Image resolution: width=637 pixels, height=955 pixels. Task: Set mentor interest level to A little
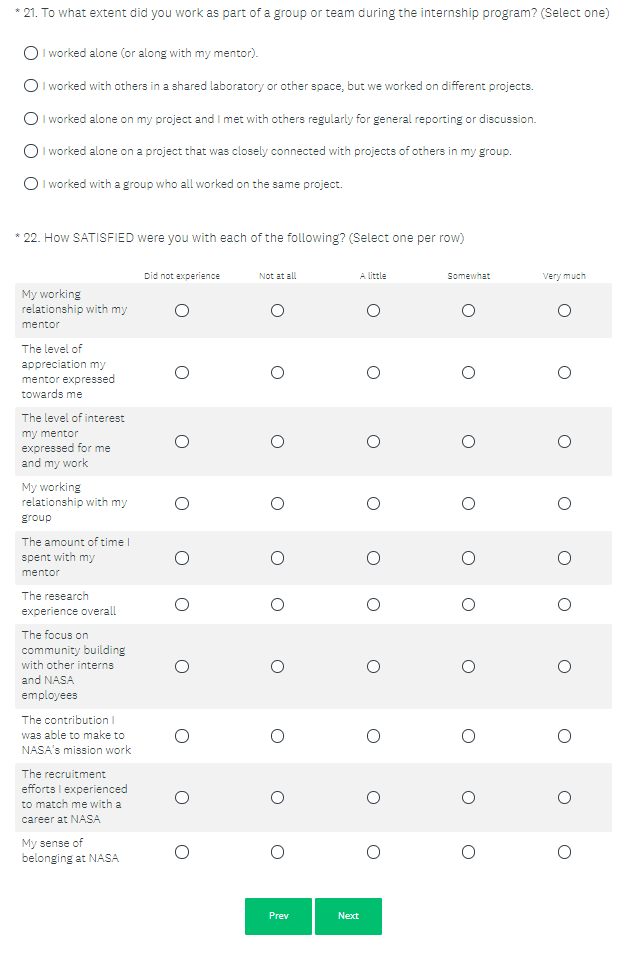point(373,442)
